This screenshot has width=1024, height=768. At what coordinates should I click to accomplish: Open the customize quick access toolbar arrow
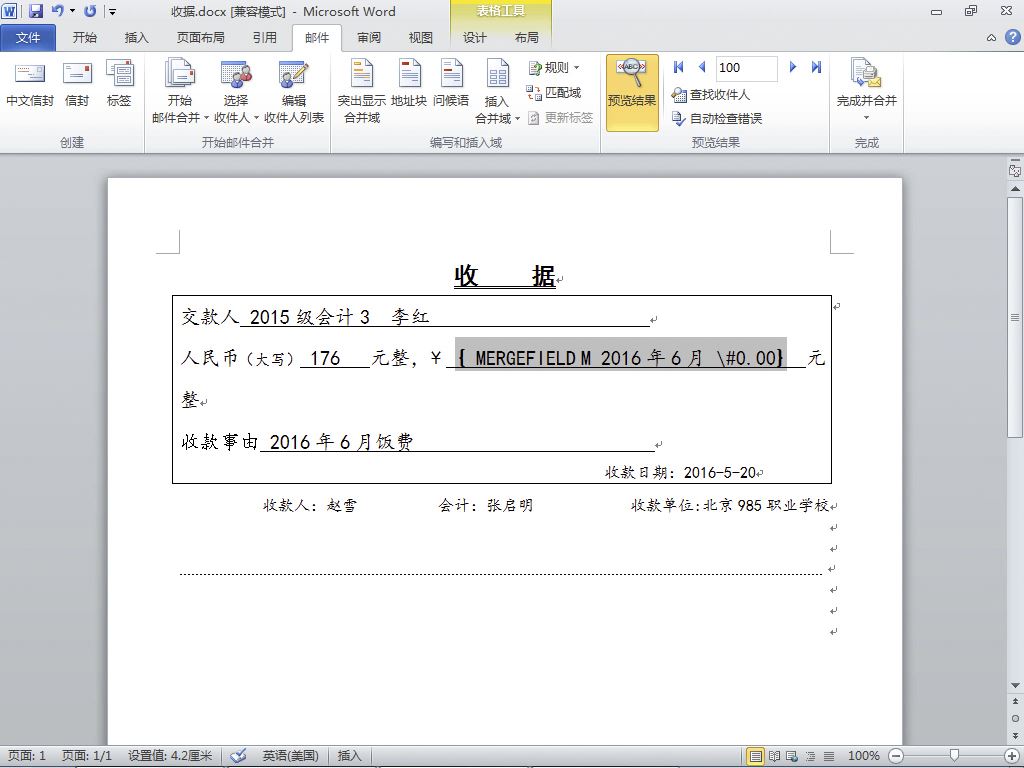pyautogui.click(x=112, y=12)
